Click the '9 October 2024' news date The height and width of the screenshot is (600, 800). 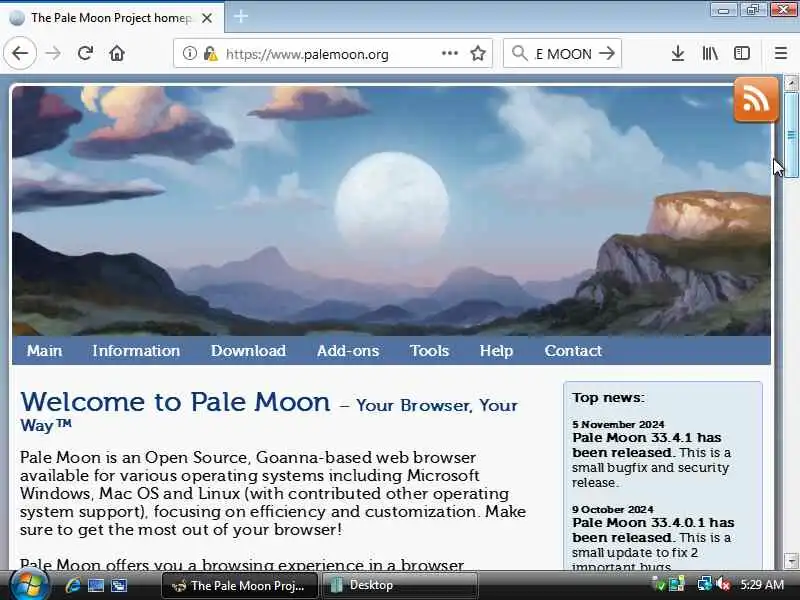612,509
